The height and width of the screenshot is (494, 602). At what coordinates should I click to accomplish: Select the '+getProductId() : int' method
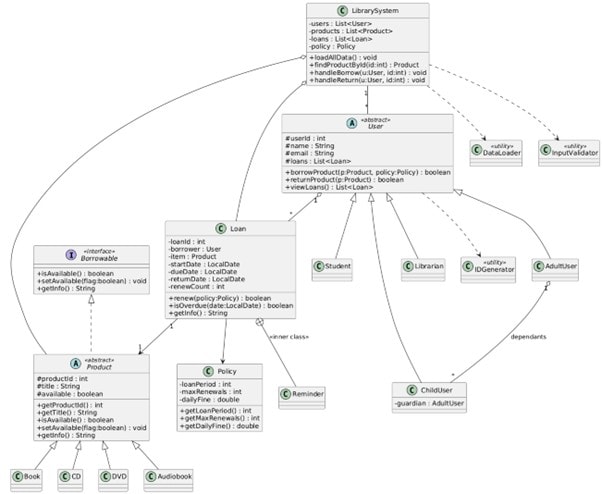69,405
